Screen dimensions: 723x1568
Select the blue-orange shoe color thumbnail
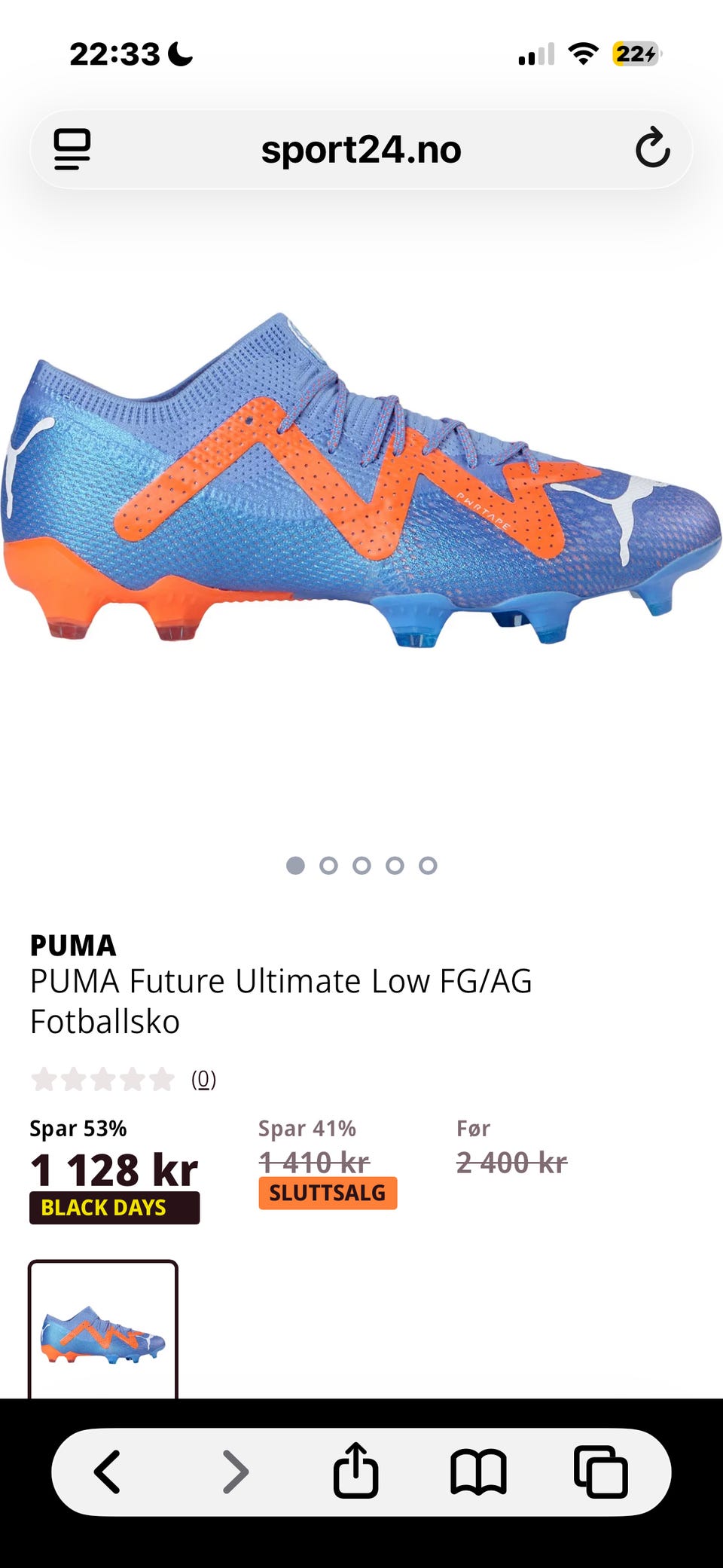pyautogui.click(x=103, y=1331)
